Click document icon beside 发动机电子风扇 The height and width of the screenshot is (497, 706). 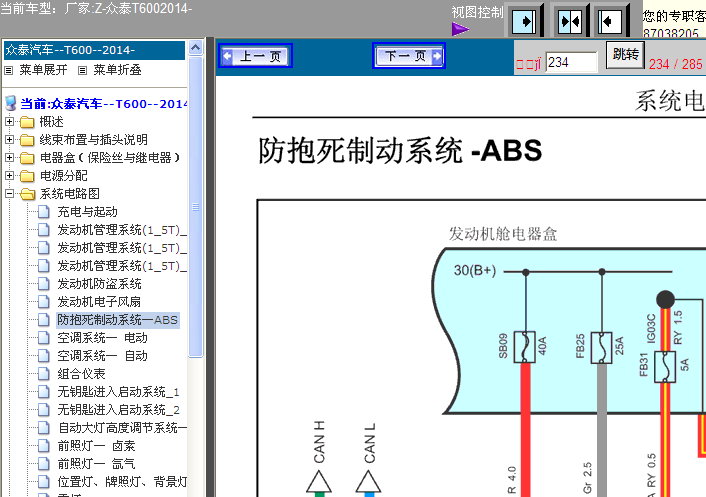[44, 302]
